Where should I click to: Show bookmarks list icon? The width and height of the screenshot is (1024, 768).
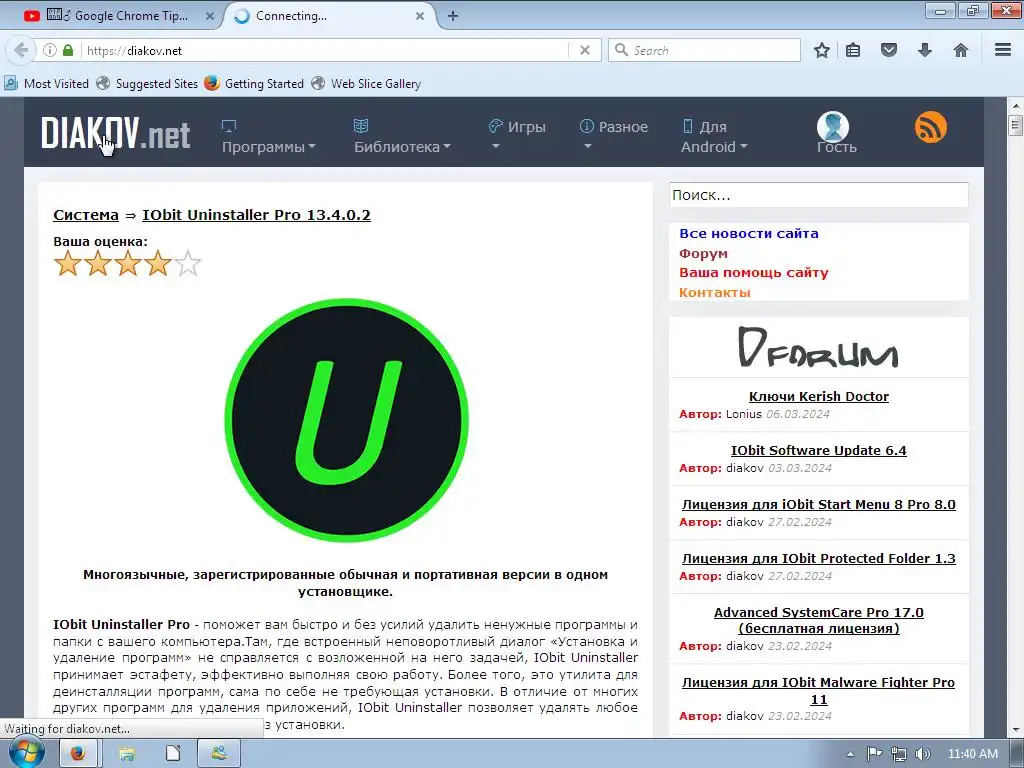tap(853, 50)
